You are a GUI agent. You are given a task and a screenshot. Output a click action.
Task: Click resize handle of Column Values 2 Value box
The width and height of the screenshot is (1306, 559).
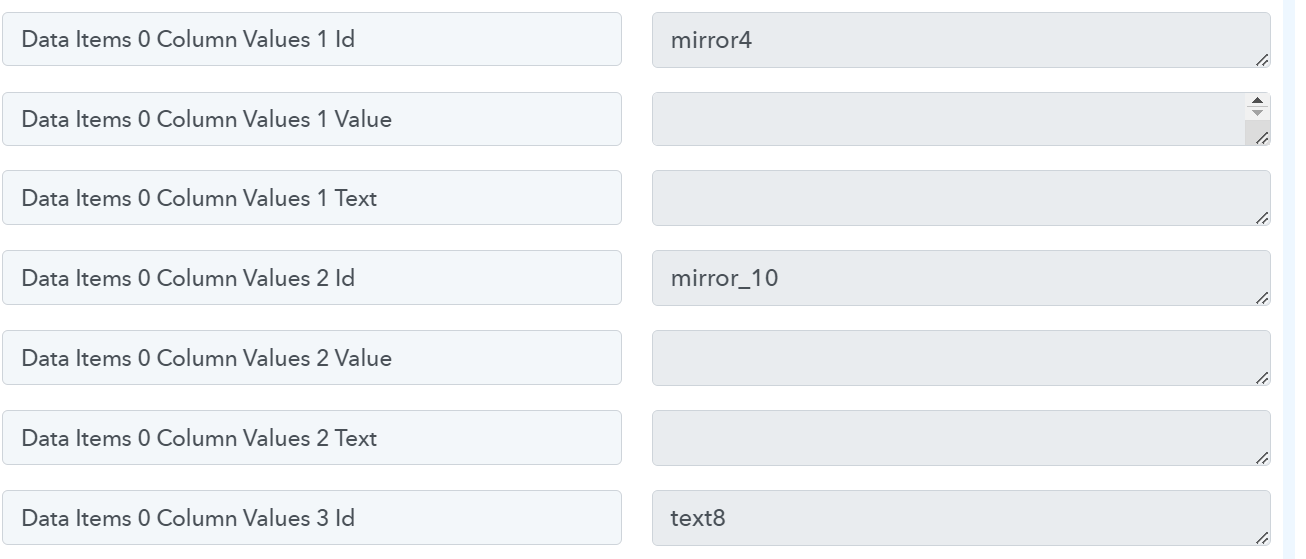point(1262,378)
